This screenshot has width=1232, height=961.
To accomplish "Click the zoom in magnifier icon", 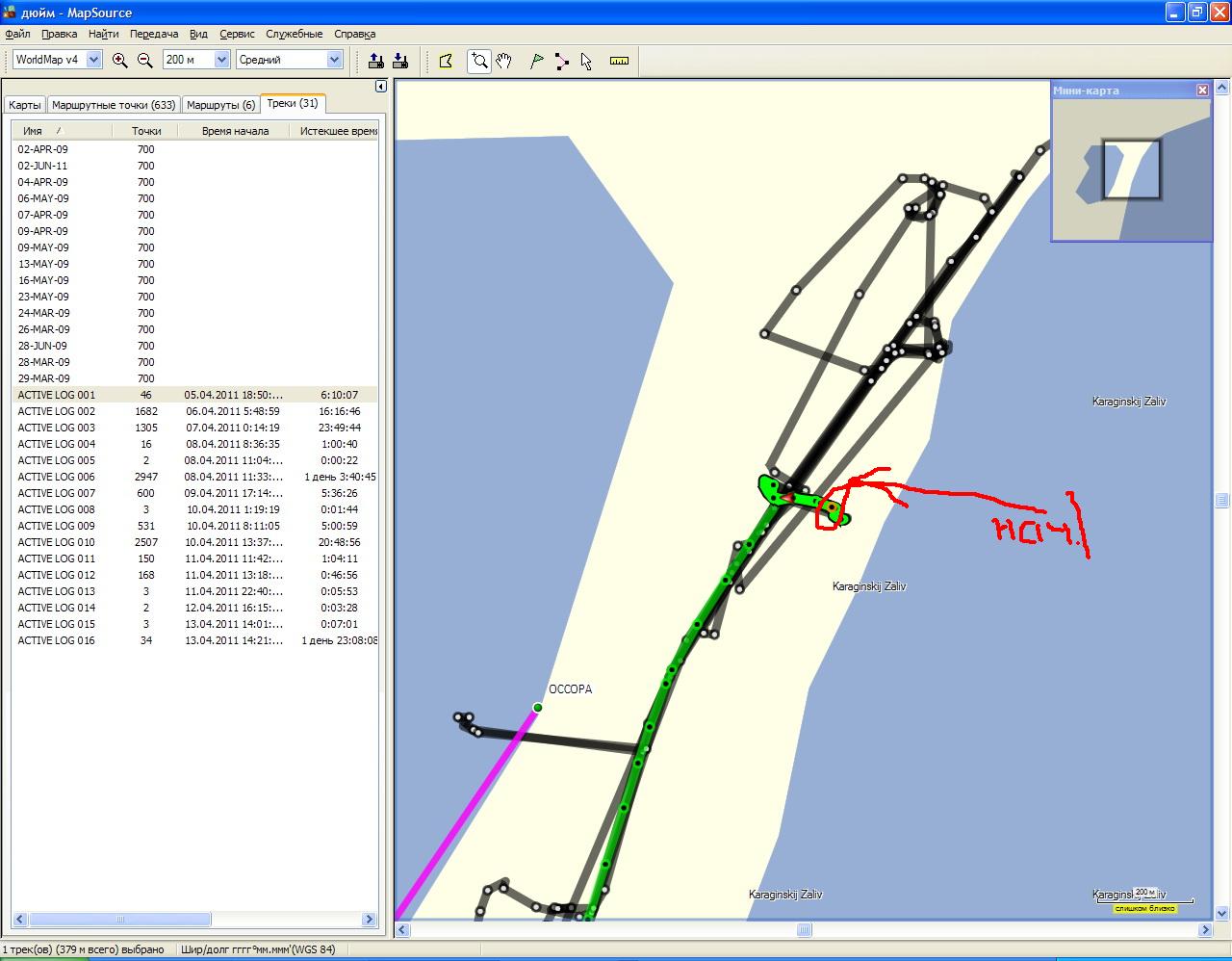I will coord(119,61).
